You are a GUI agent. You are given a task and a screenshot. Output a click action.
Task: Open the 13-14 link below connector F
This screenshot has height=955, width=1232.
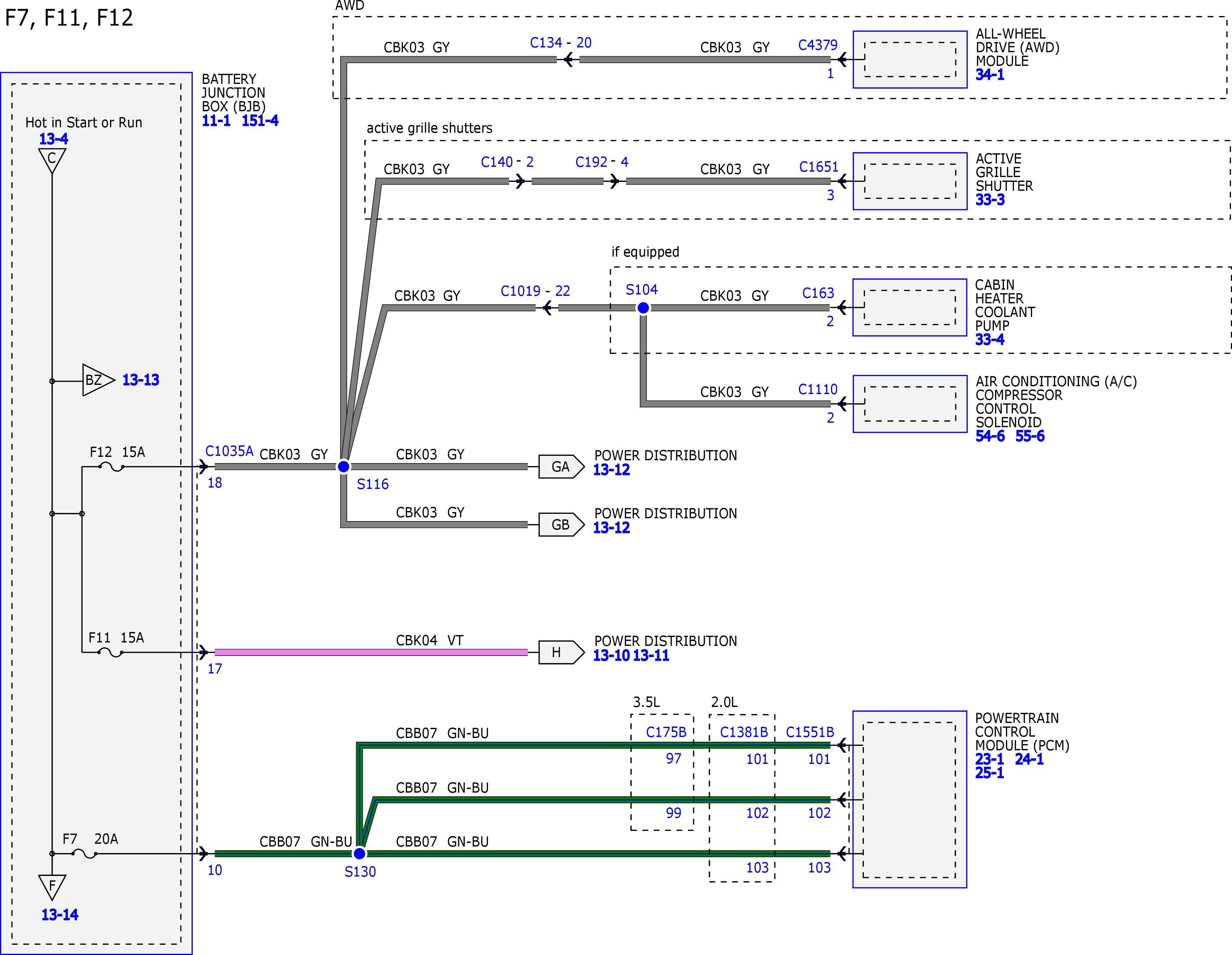pyautogui.click(x=60, y=915)
